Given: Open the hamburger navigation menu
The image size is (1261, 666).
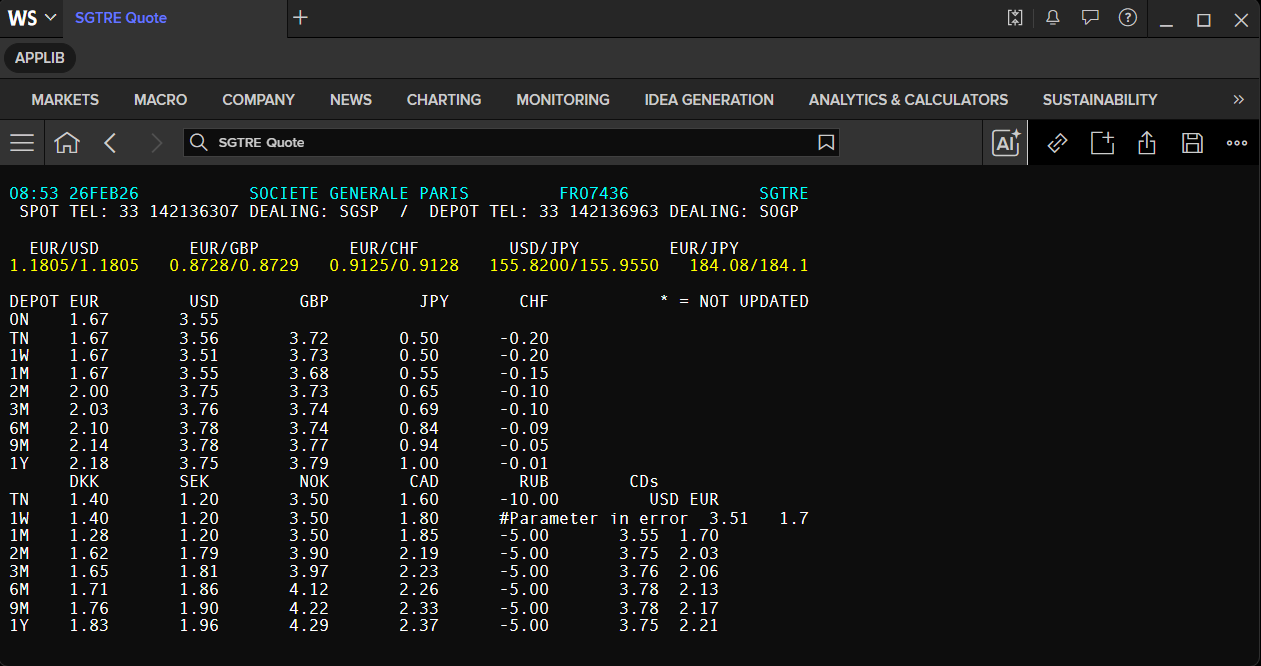Looking at the screenshot, I should coord(22,143).
